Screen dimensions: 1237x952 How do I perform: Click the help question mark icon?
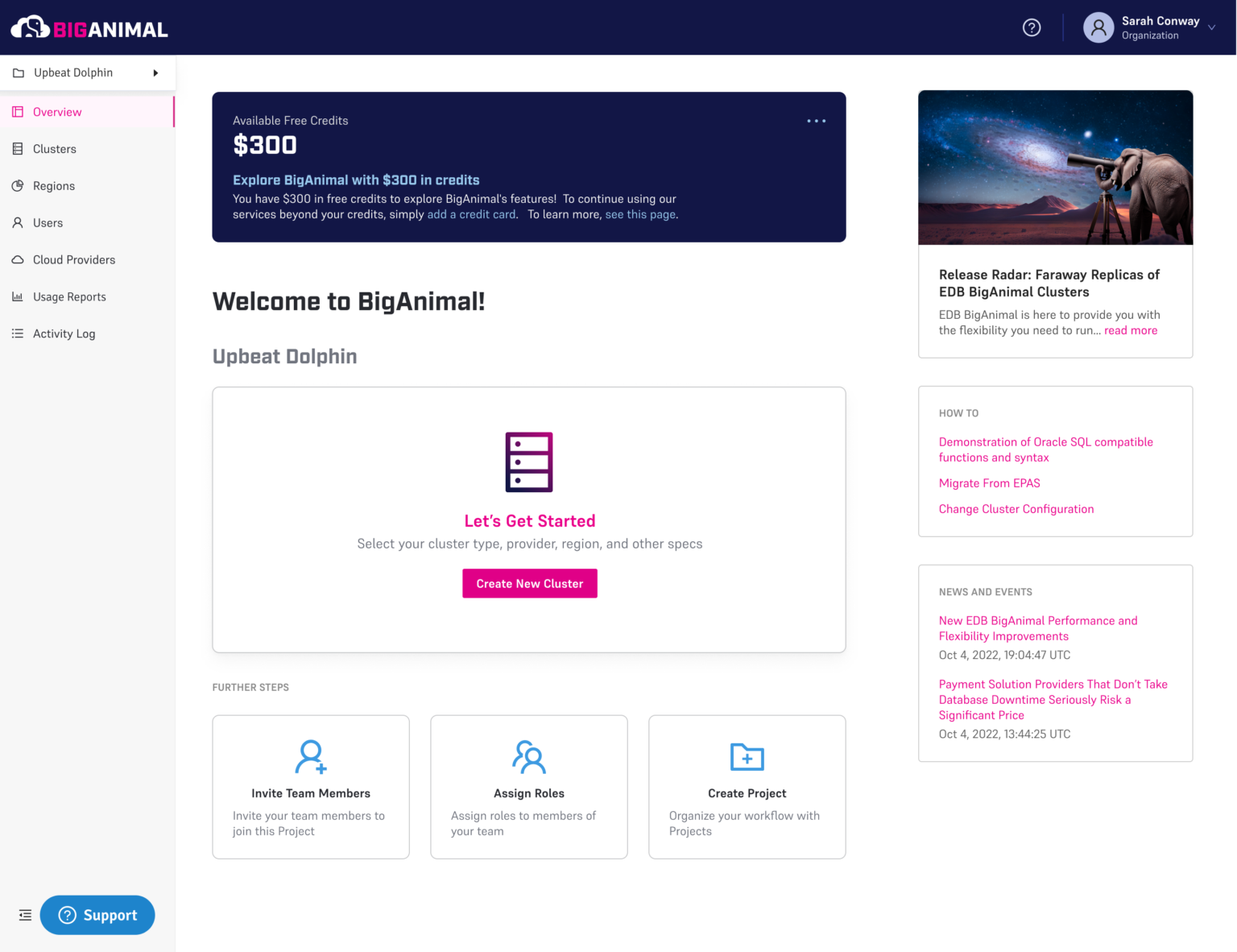point(1032,27)
